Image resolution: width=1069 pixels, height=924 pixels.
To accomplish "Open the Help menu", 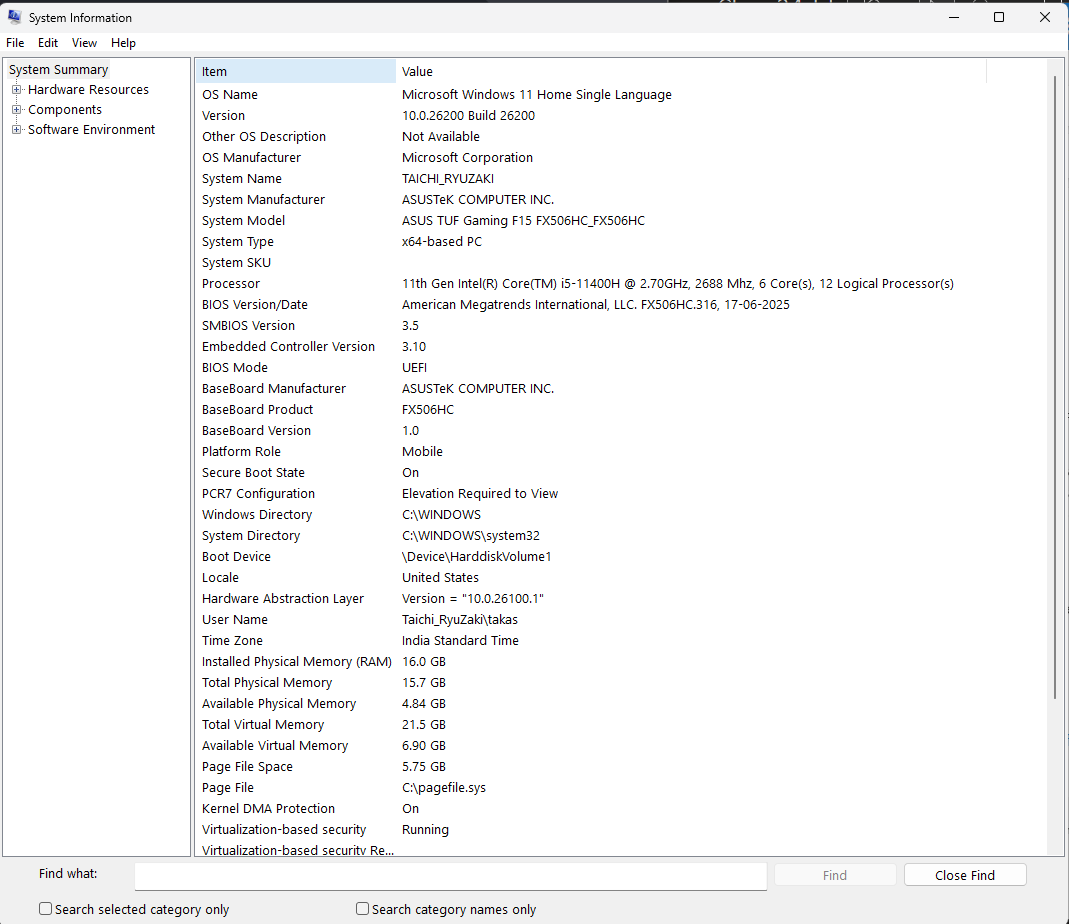I will coord(123,43).
